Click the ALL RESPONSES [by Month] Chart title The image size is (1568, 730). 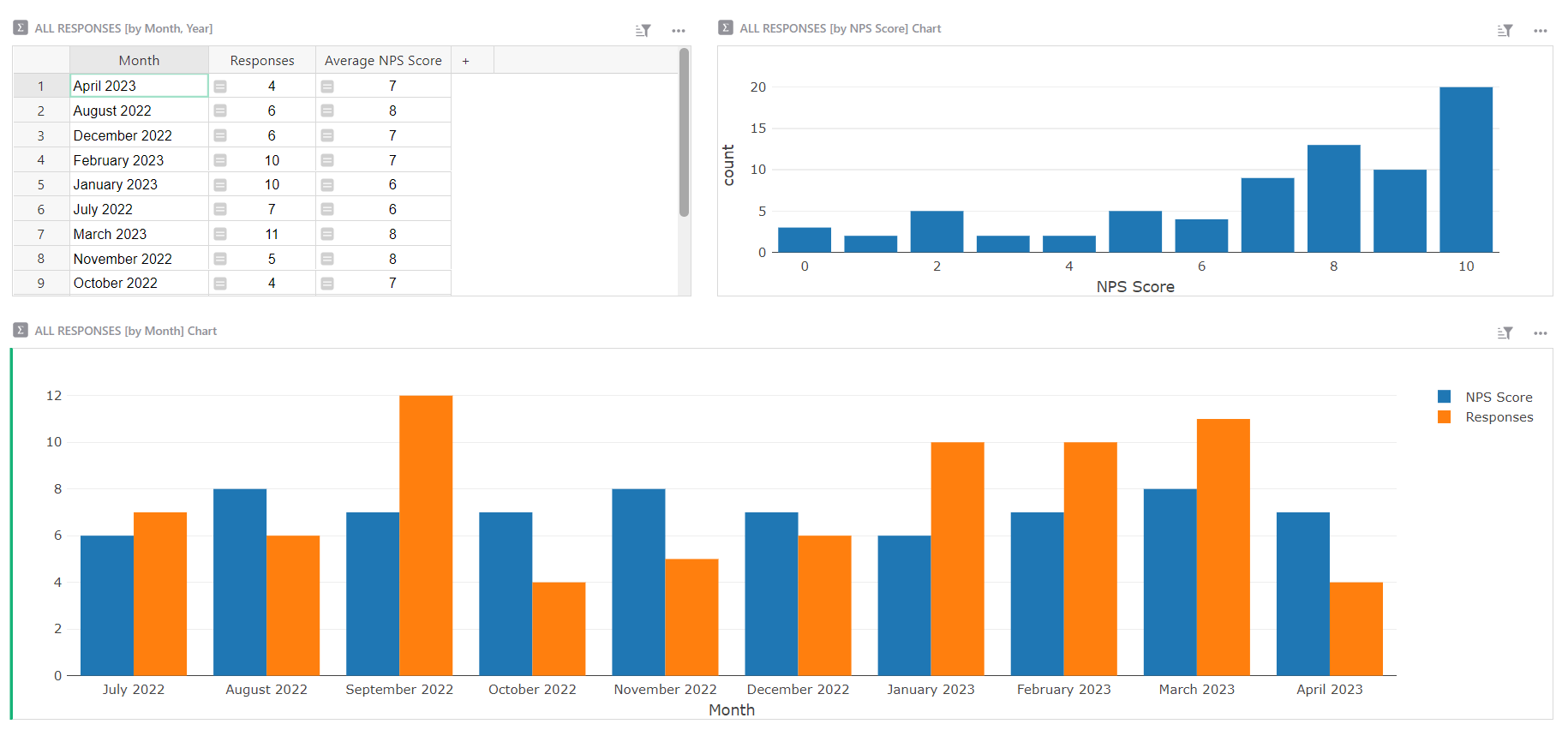click(125, 331)
